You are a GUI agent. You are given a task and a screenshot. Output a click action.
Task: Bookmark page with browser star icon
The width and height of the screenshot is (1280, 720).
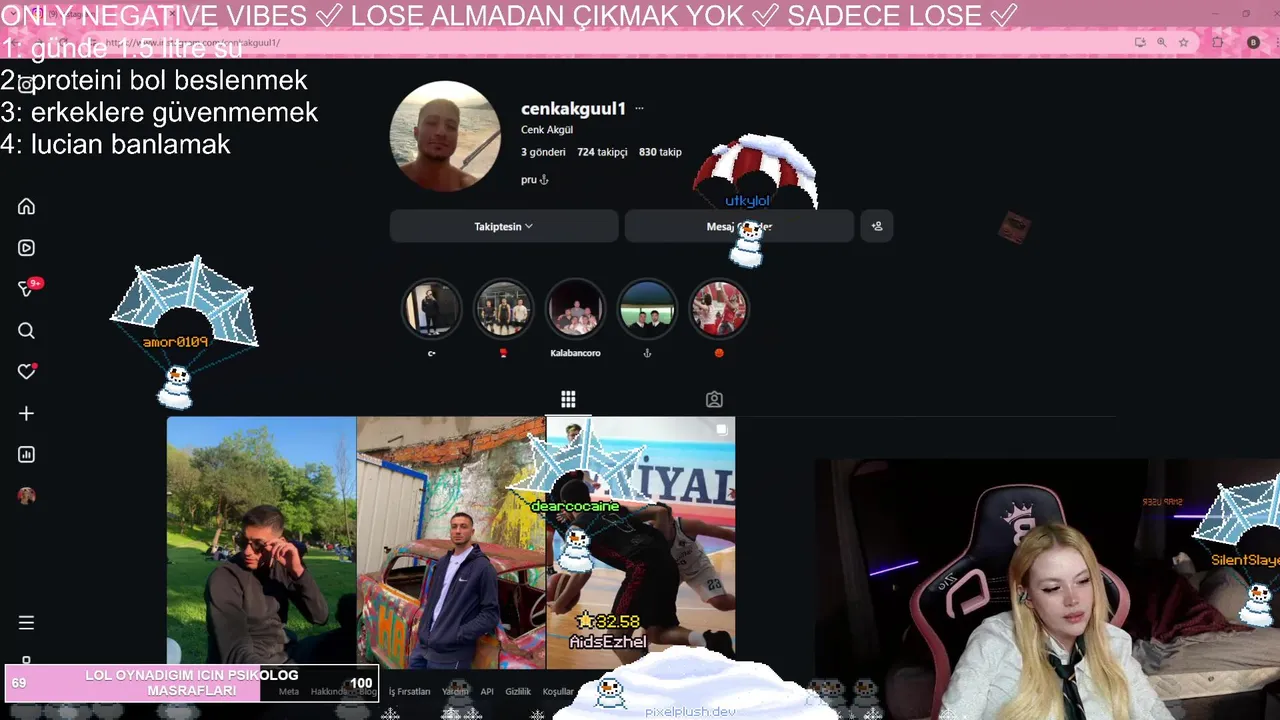pyautogui.click(x=1184, y=42)
